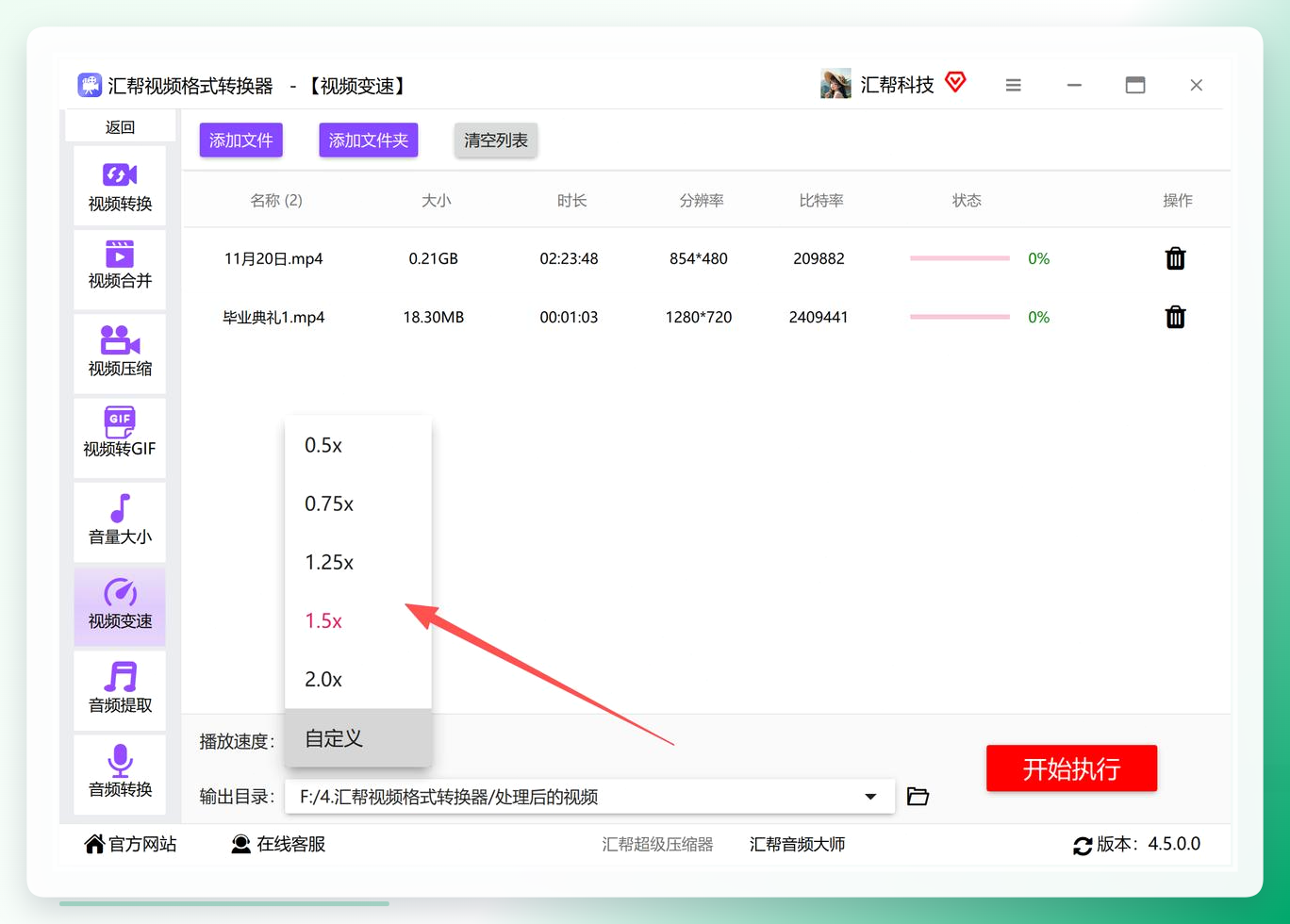Open the output folder browse icon

click(918, 797)
